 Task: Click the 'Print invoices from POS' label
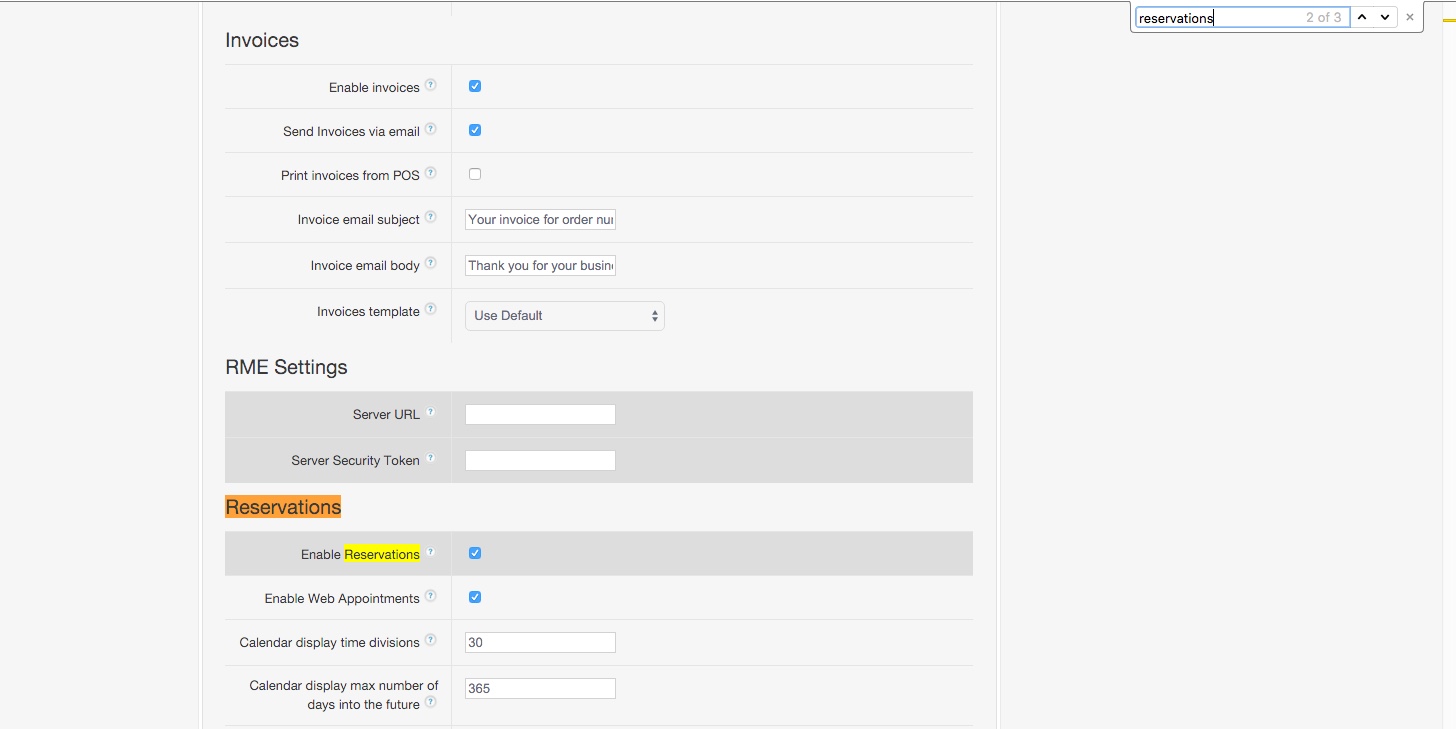click(350, 175)
